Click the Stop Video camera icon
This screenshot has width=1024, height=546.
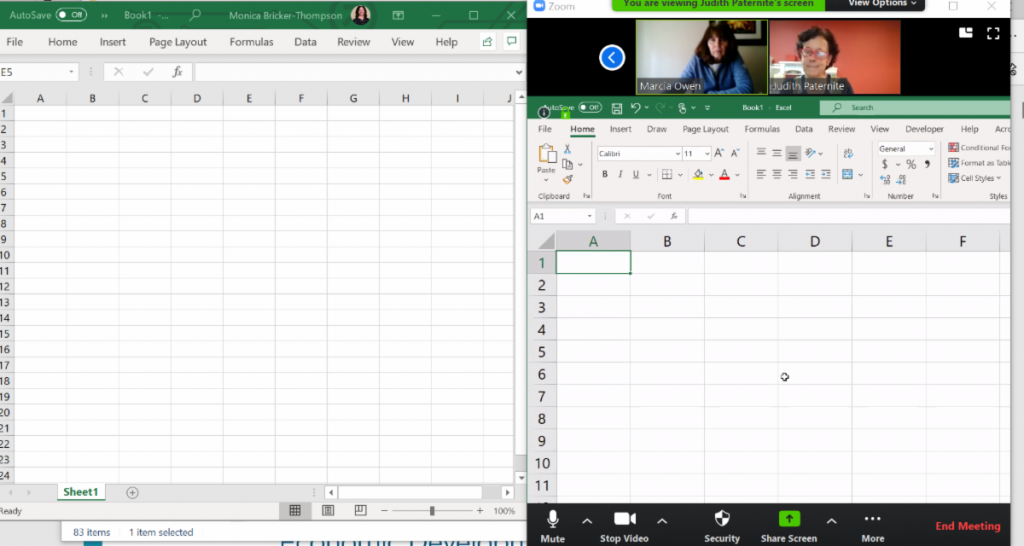[624, 519]
